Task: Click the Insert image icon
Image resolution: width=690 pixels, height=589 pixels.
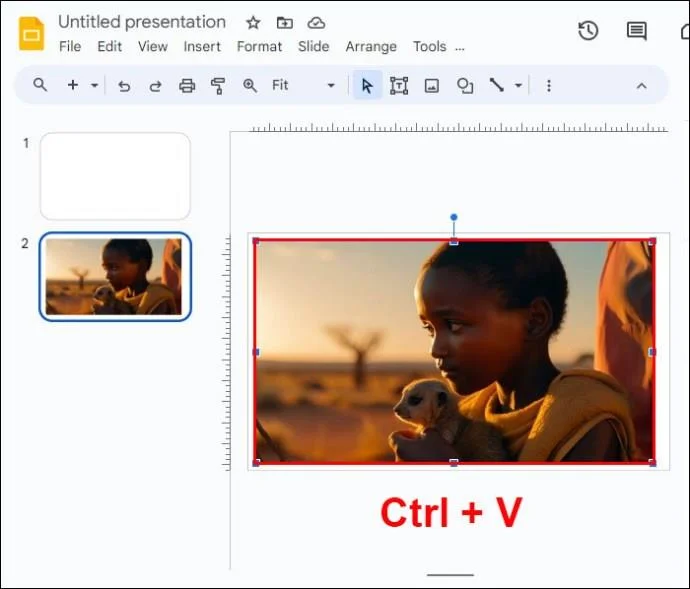Action: [432, 85]
